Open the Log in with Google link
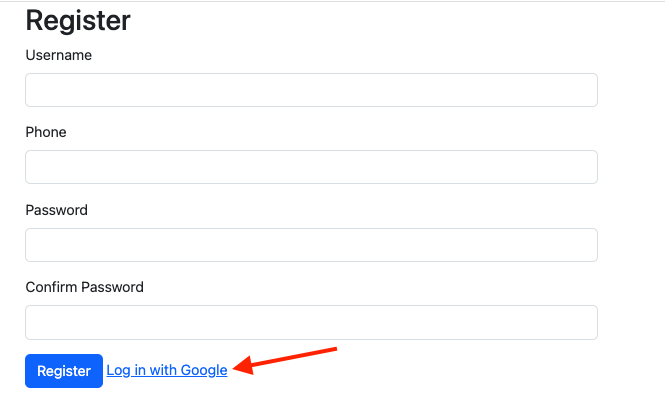Viewport: 665px width, 410px height. coord(167,370)
